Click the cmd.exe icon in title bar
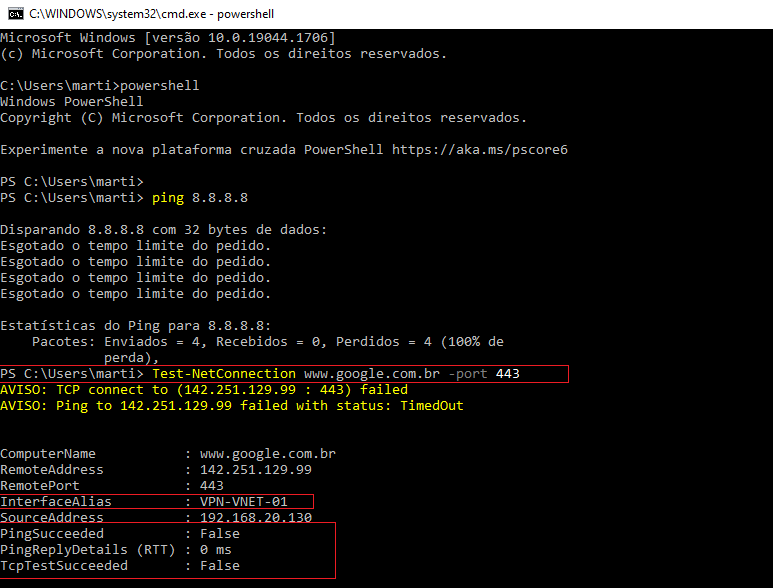This screenshot has height=588, width=773. click(13, 14)
